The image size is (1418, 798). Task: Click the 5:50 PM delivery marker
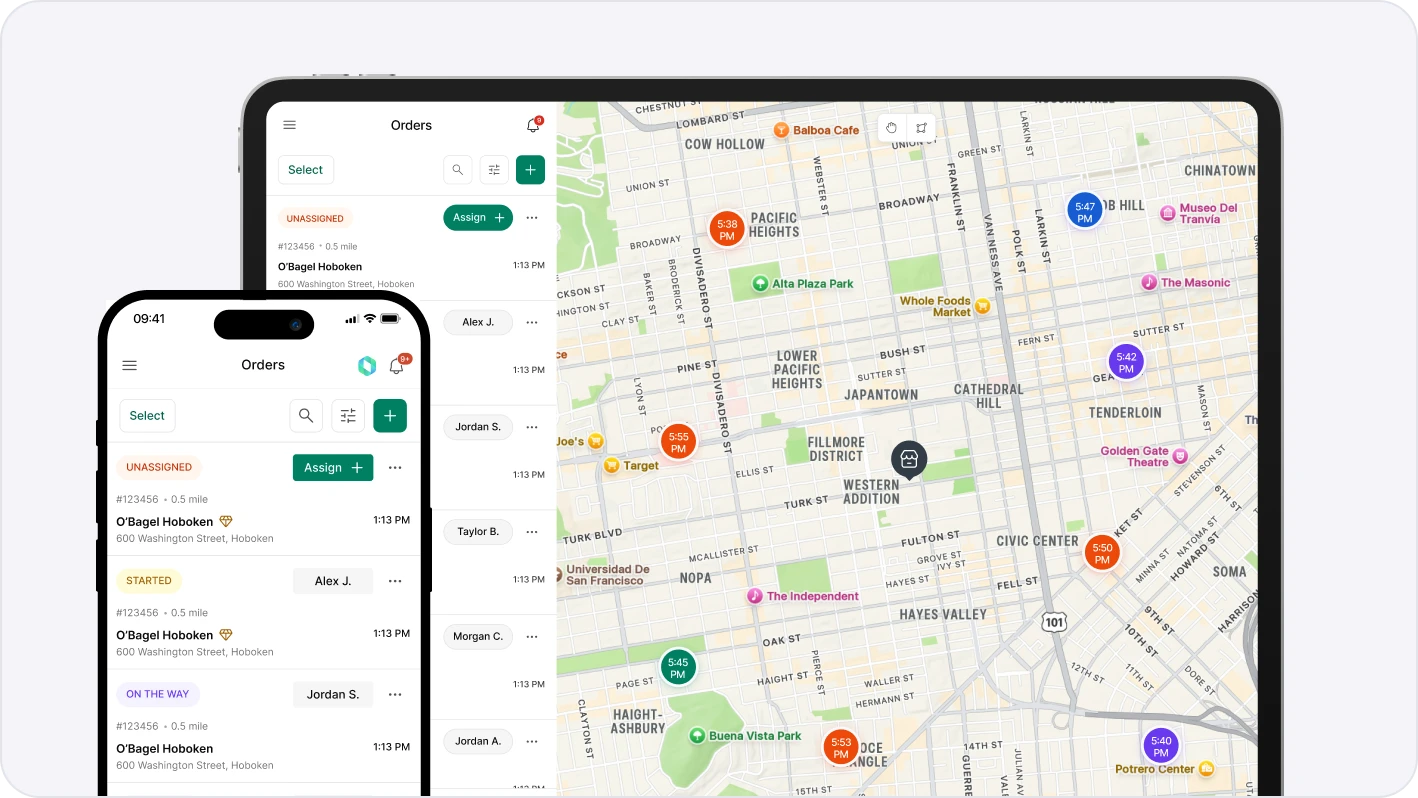(x=1102, y=553)
